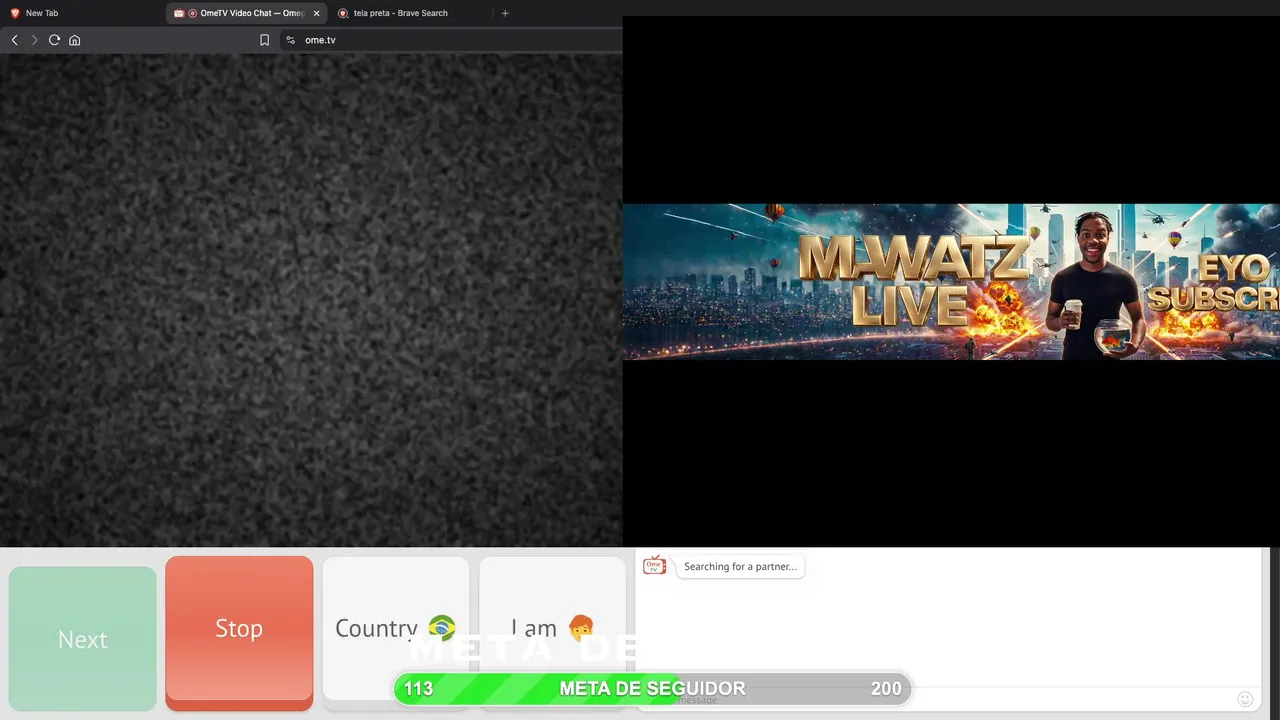Screen dimensions: 1280x720
Task: Bookmark the current page
Action: pos(264,40)
